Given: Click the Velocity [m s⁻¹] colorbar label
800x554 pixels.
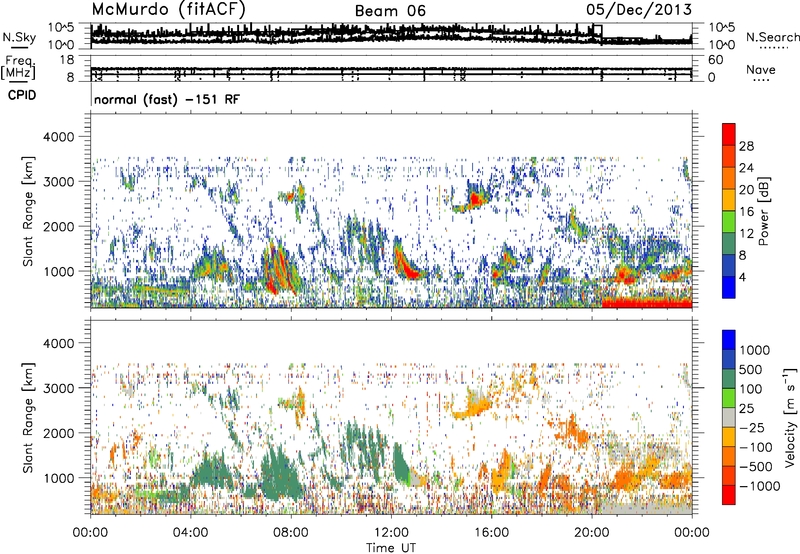Looking at the screenshot, I should tap(790, 417).
